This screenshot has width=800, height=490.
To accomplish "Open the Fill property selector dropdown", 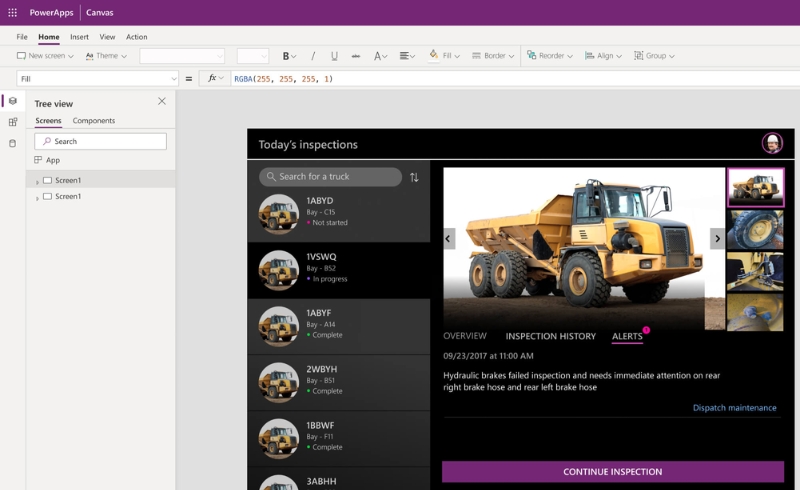I will pos(97,79).
